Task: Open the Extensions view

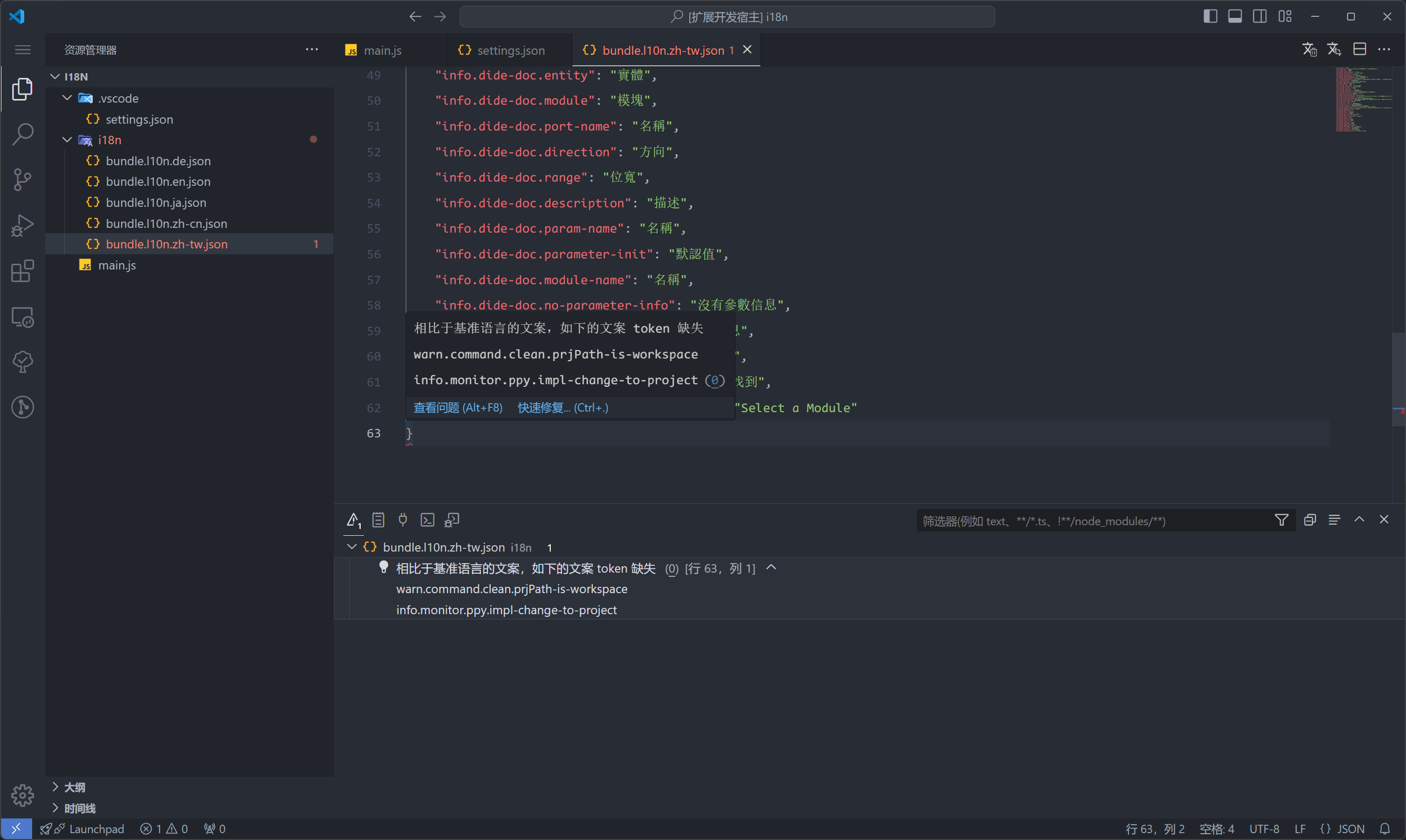Action: pos(22,271)
